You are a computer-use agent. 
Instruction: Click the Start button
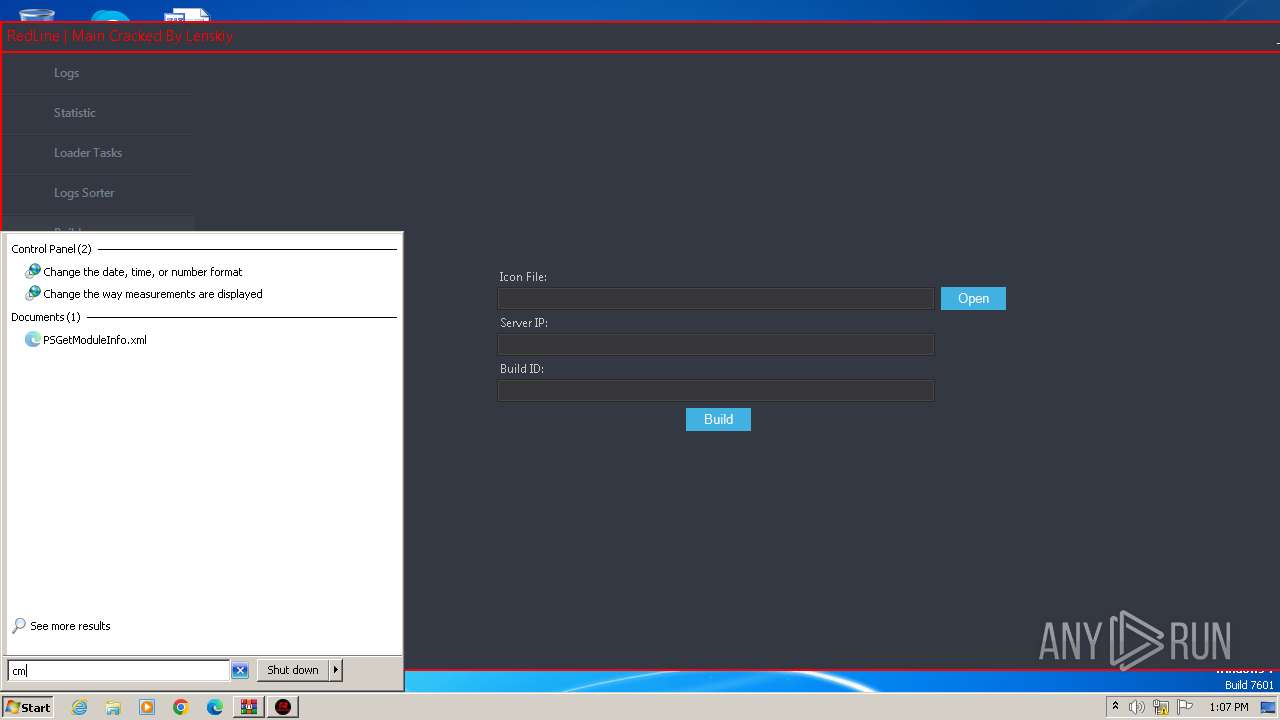pos(28,707)
